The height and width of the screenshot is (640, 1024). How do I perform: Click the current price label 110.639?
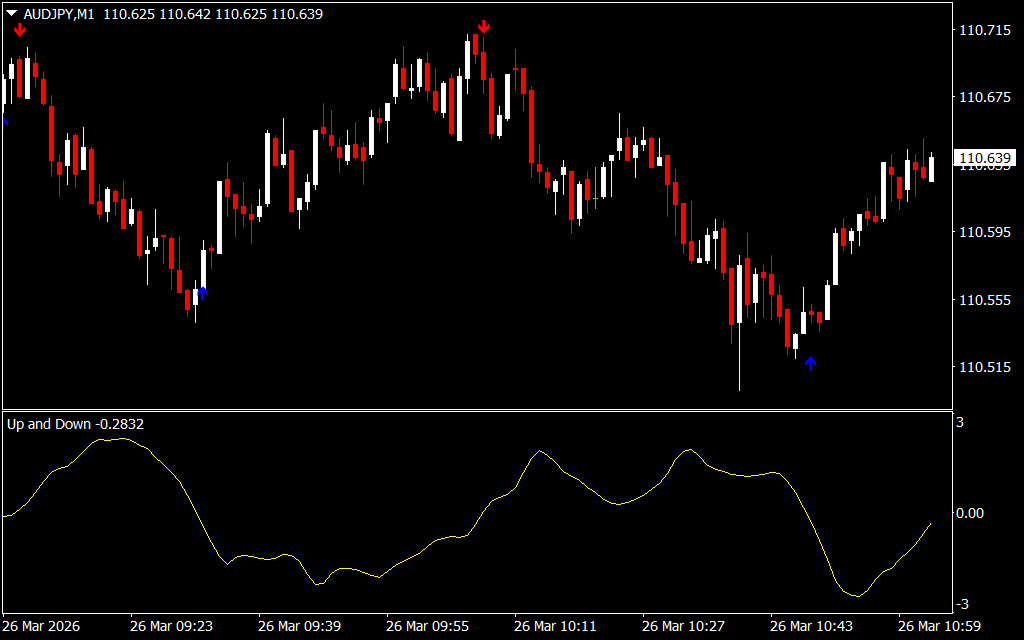pyautogui.click(x=985, y=158)
